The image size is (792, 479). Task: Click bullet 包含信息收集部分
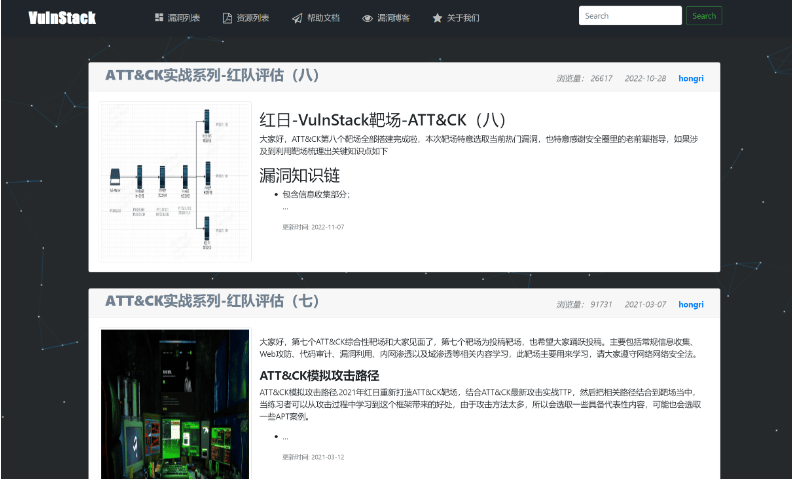[316, 195]
